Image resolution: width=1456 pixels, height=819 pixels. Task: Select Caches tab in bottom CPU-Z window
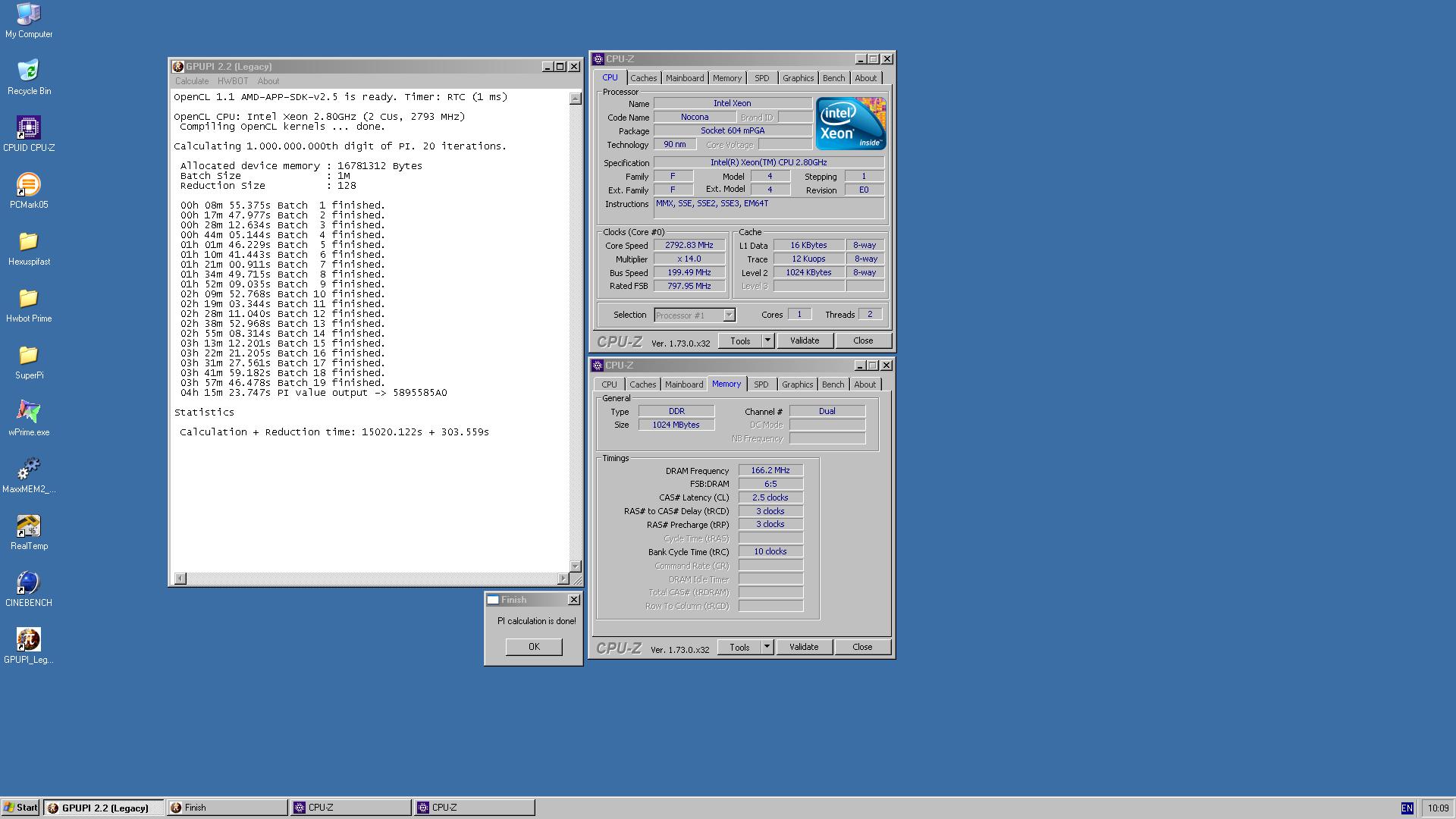[642, 384]
